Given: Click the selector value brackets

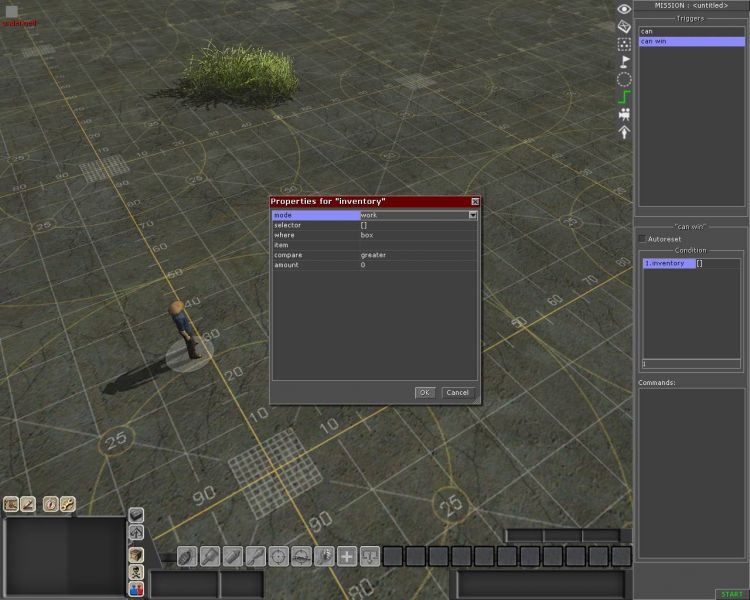Looking at the screenshot, I should coord(364,225).
